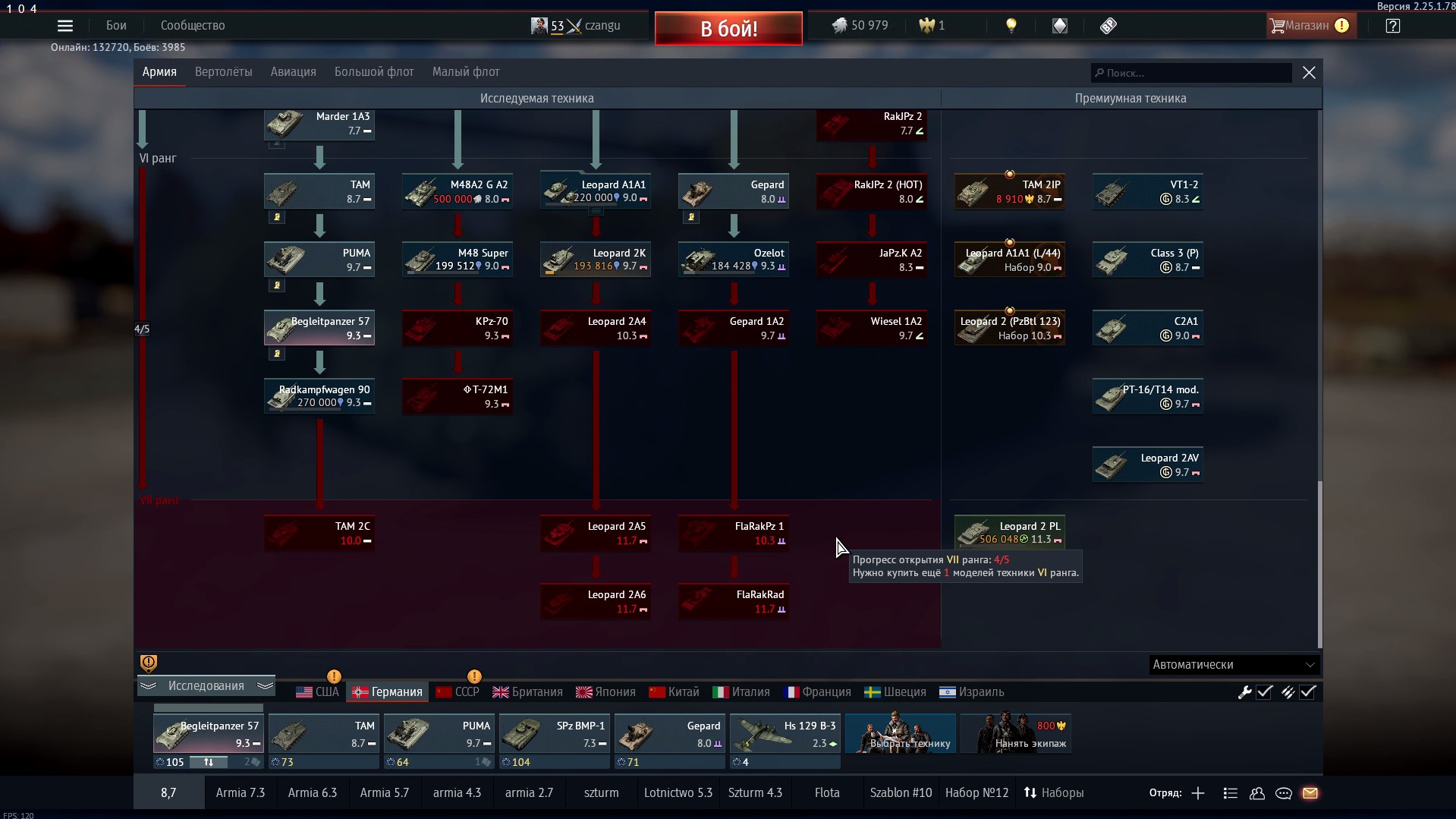
Task: Click the orange warning shield icon
Action: coord(149,663)
